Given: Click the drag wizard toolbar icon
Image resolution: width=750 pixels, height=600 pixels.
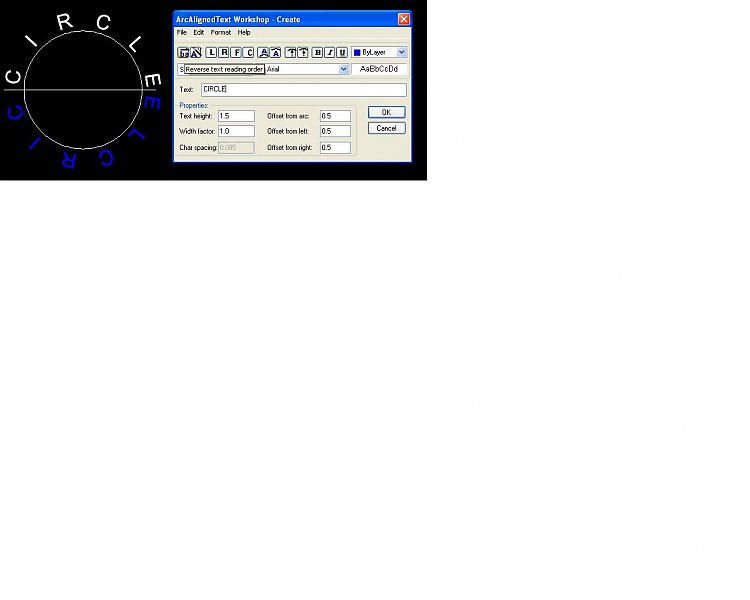Looking at the screenshot, I should [196, 52].
